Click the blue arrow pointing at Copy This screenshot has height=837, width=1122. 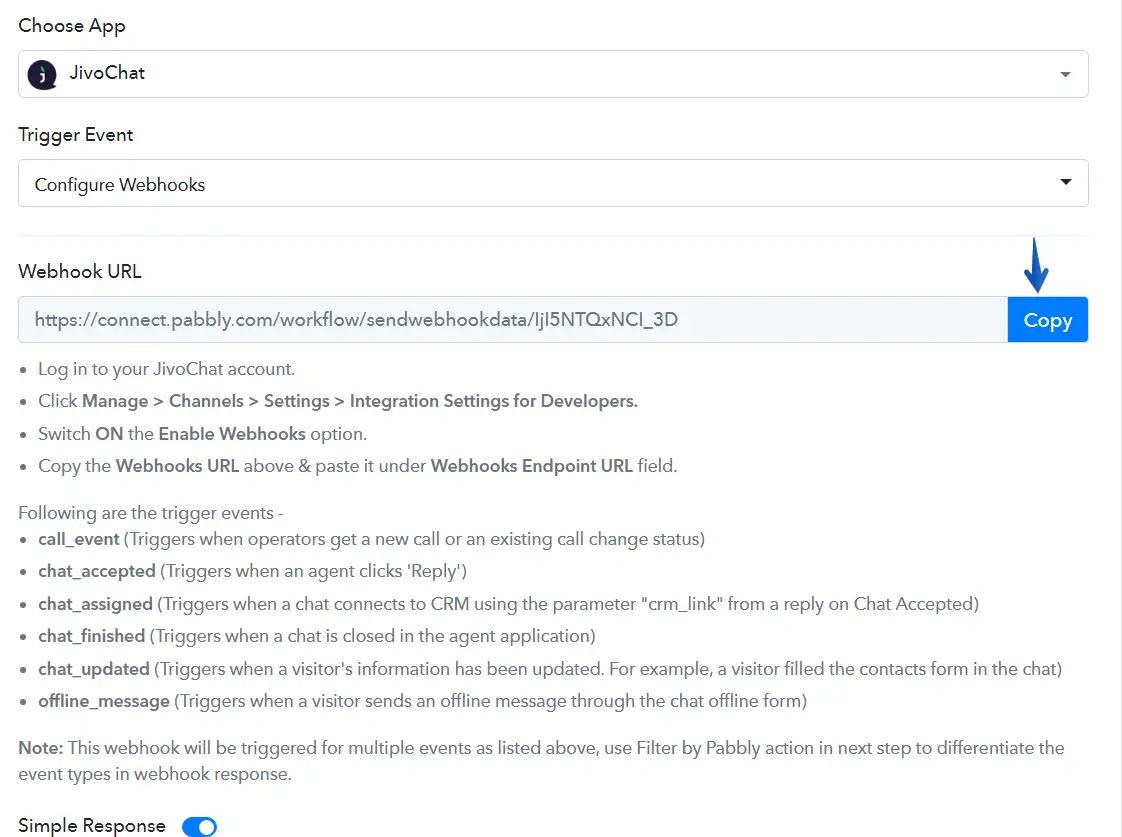pyautogui.click(x=1037, y=265)
